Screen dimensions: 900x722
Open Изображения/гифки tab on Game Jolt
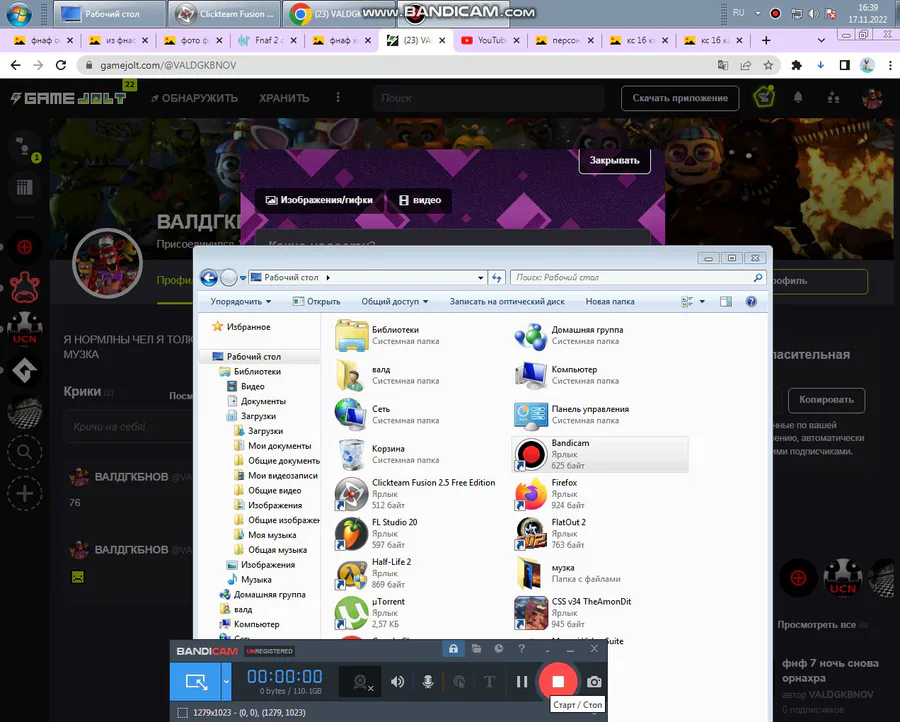(319, 200)
